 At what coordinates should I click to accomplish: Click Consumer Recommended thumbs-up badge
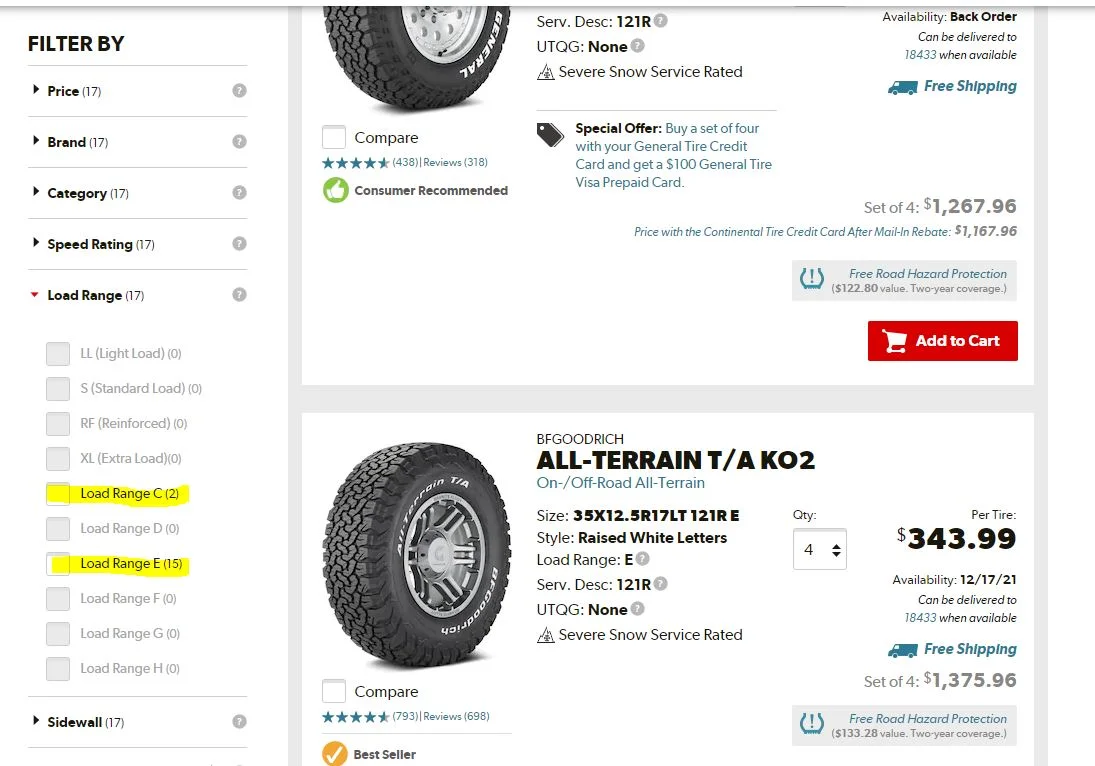coord(335,190)
